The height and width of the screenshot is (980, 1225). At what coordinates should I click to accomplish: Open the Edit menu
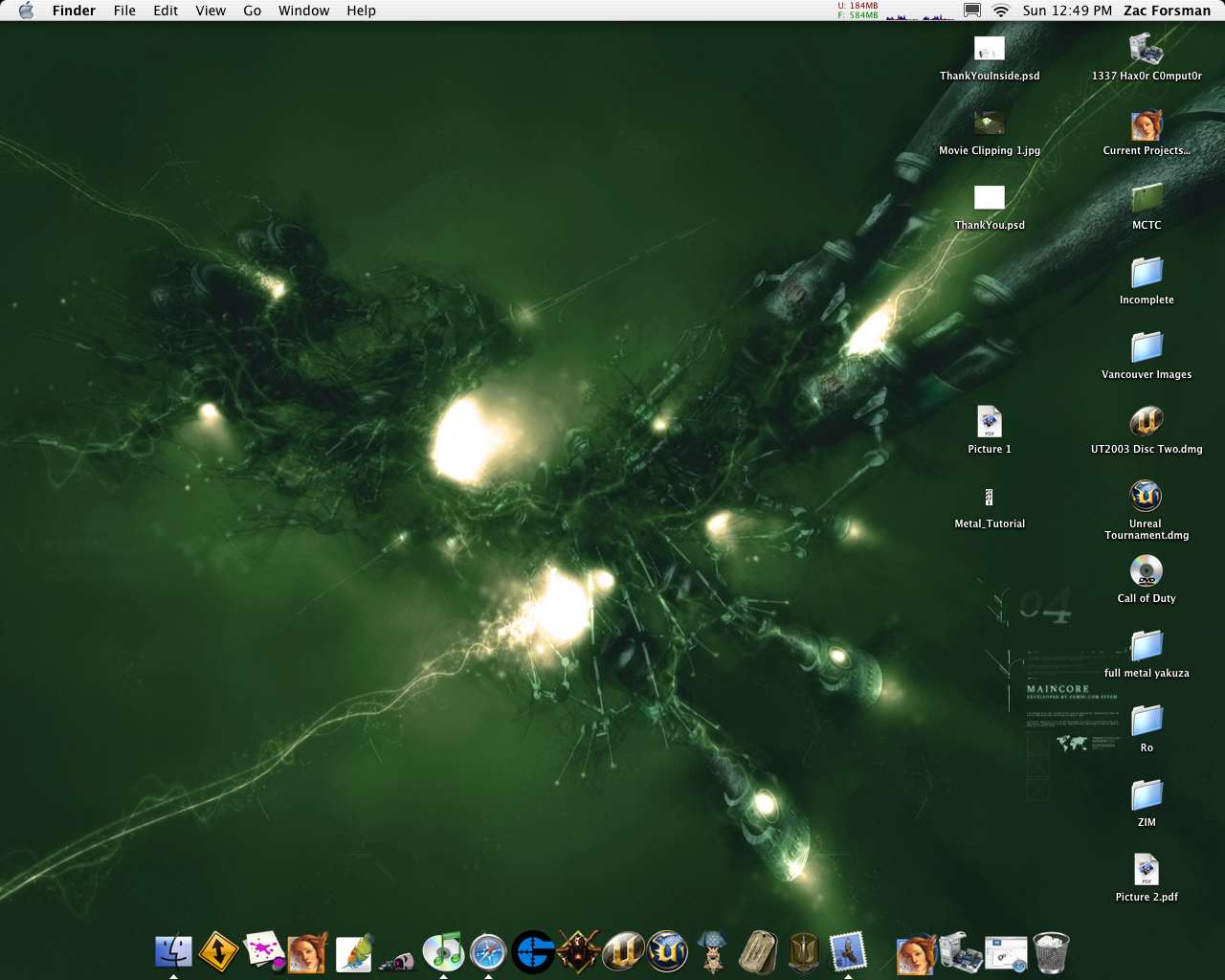(x=166, y=11)
